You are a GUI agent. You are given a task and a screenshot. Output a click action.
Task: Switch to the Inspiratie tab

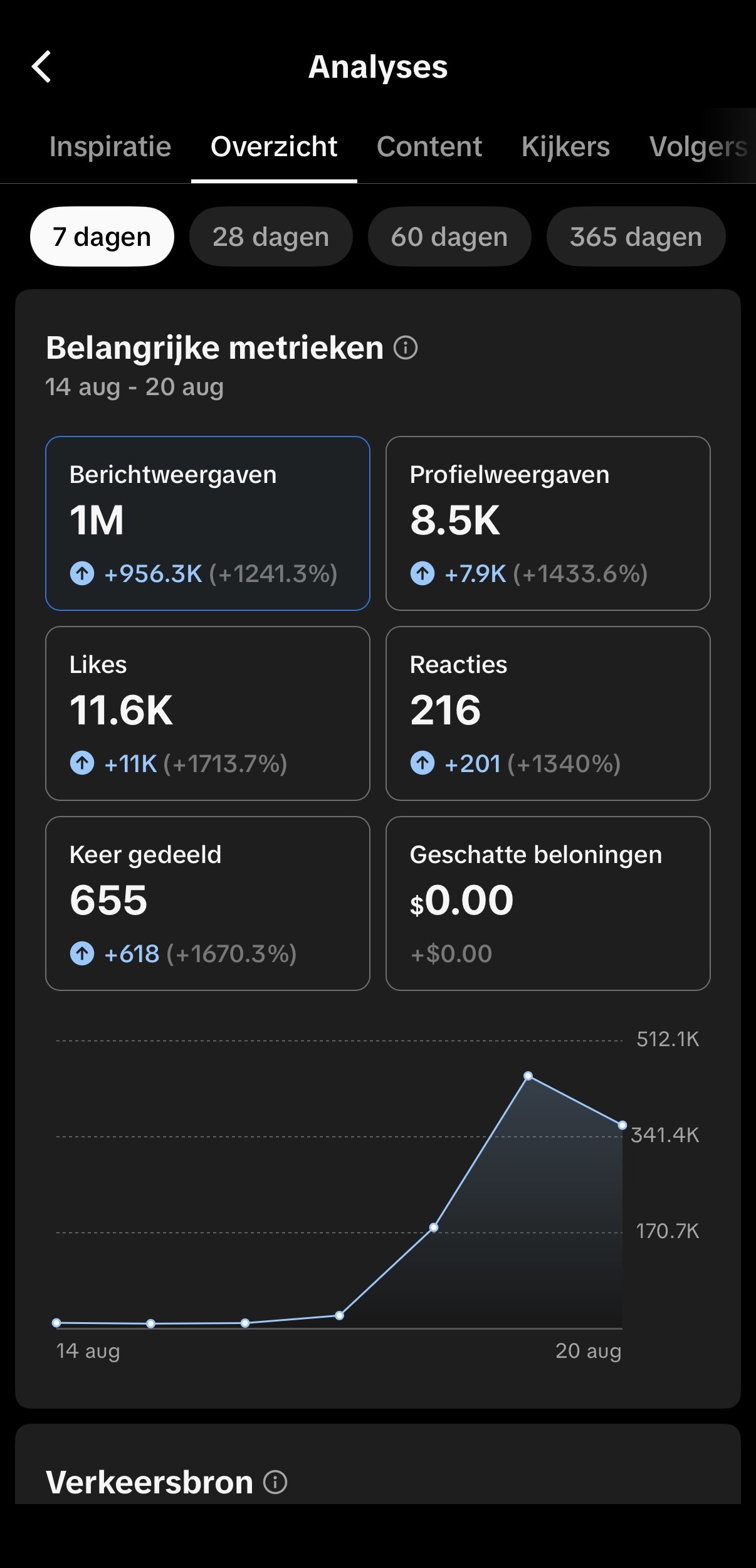[110, 147]
